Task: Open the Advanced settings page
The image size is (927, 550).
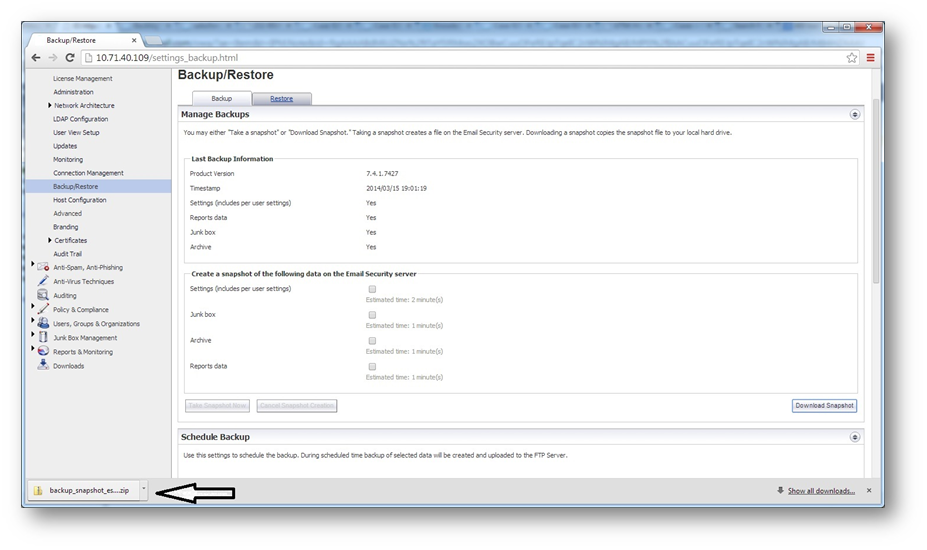Action: pos(67,213)
